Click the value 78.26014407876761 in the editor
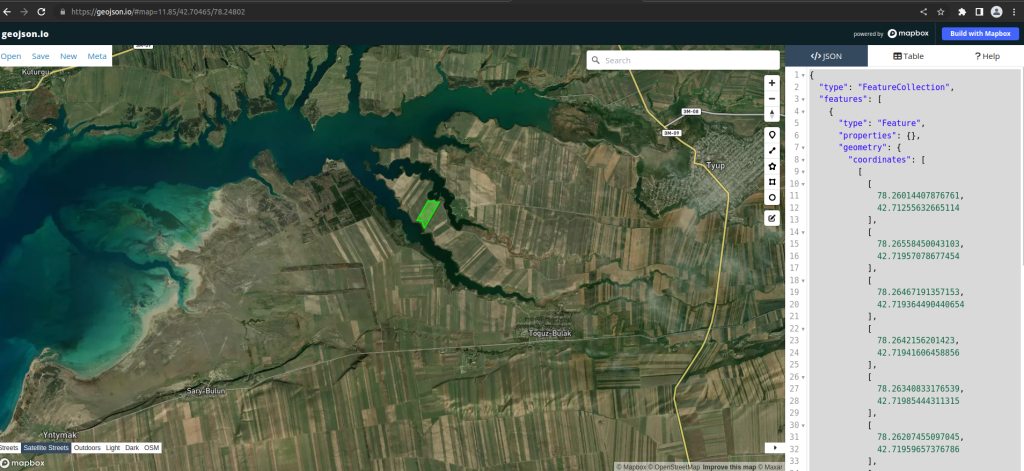The image size is (1024, 471). click(920, 195)
